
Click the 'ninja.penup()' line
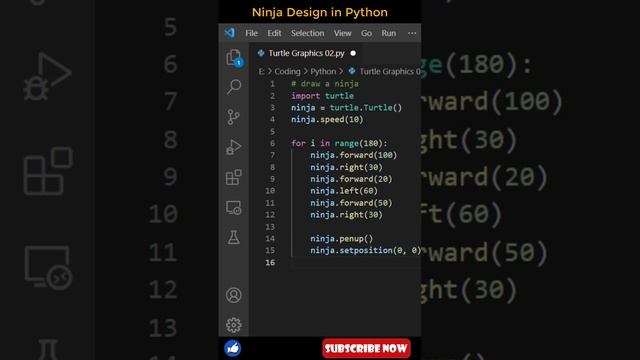[341, 239]
